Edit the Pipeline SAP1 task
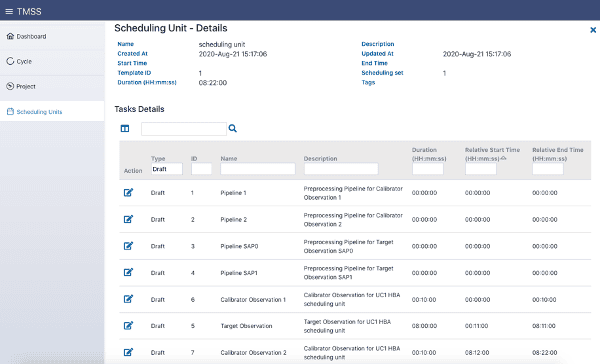 (x=128, y=273)
